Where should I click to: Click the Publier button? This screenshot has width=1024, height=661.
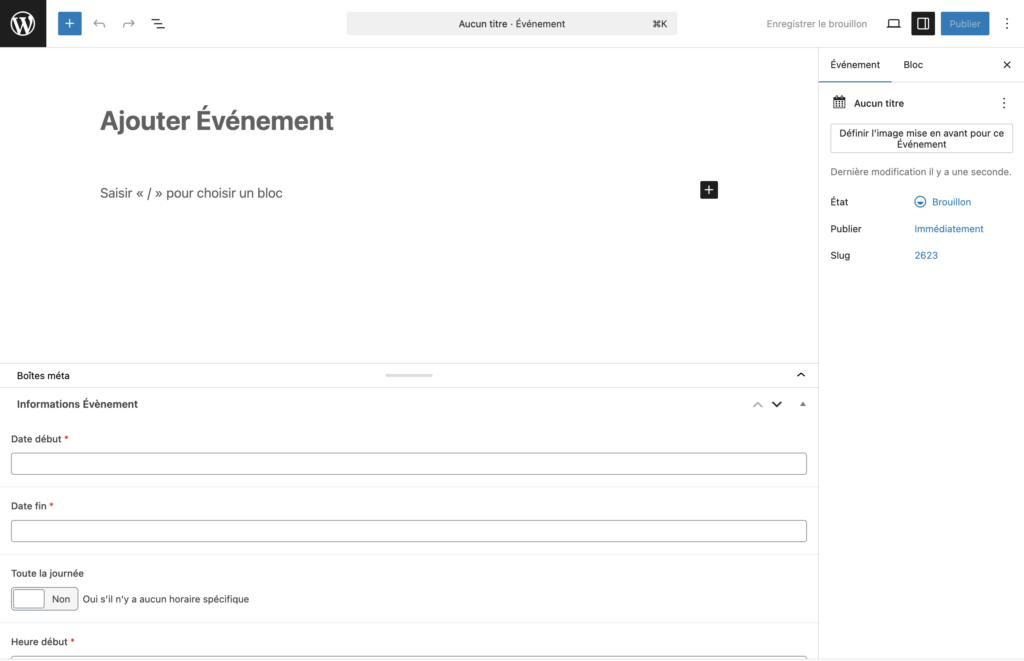coord(965,24)
